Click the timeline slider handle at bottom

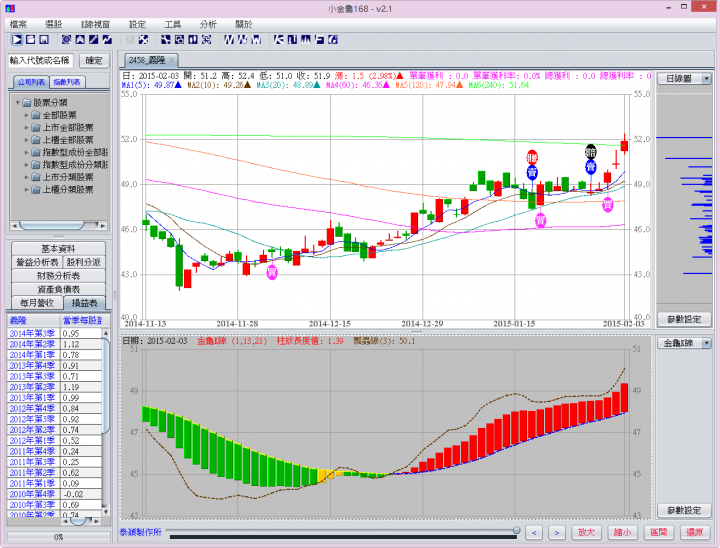click(517, 531)
